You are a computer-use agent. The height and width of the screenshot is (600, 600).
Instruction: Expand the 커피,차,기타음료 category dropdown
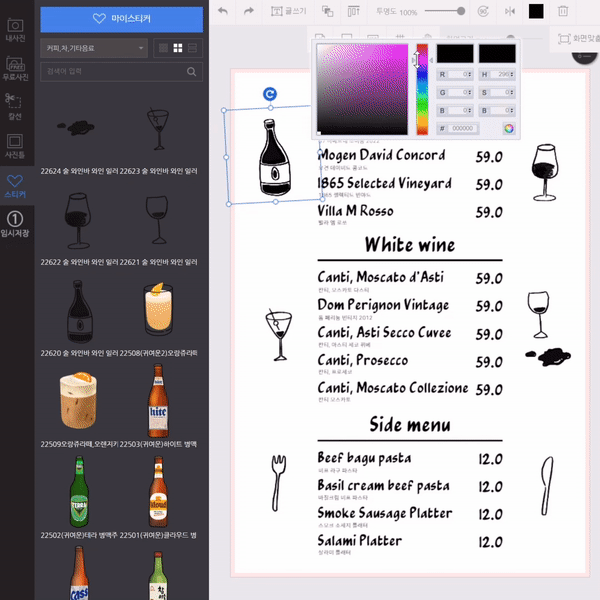point(94,48)
